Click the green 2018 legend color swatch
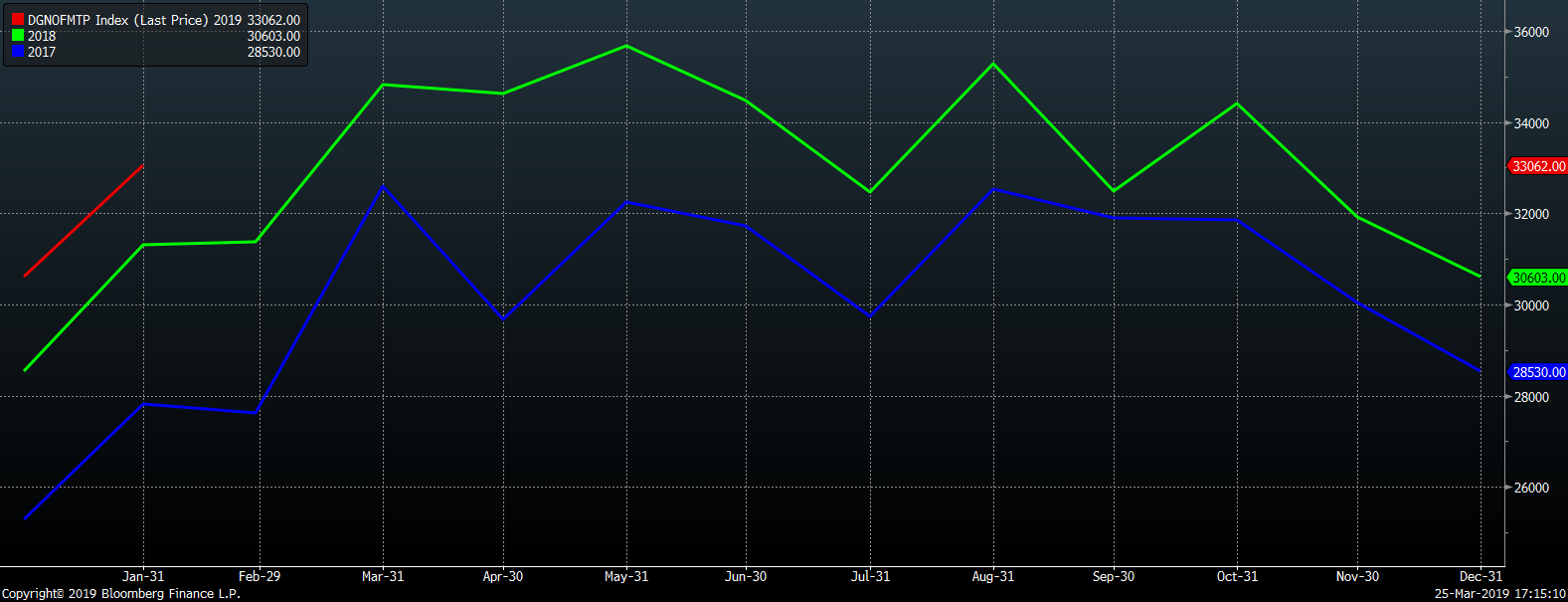 [18, 36]
